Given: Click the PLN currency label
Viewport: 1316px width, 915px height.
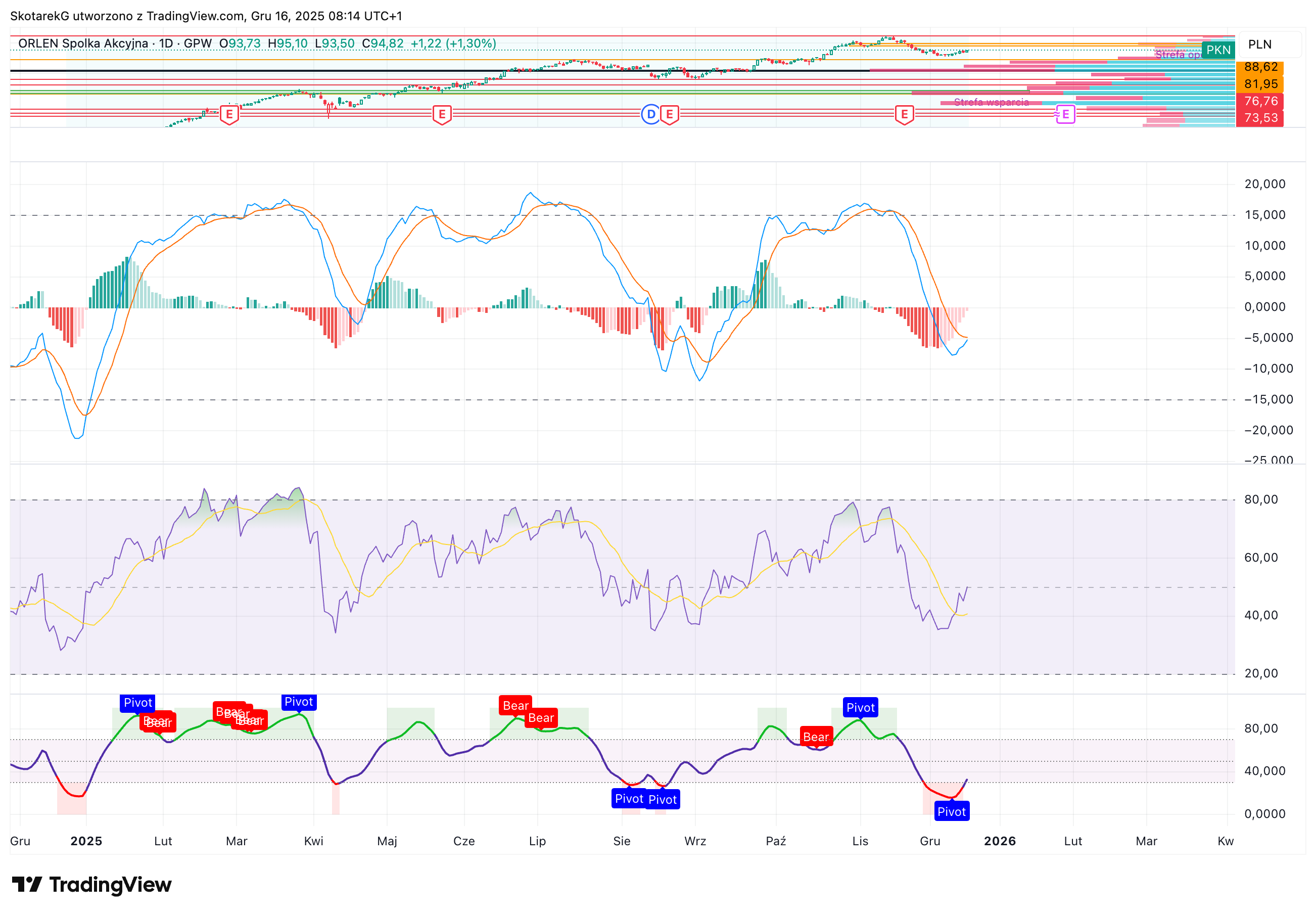Looking at the screenshot, I should click(x=1259, y=44).
